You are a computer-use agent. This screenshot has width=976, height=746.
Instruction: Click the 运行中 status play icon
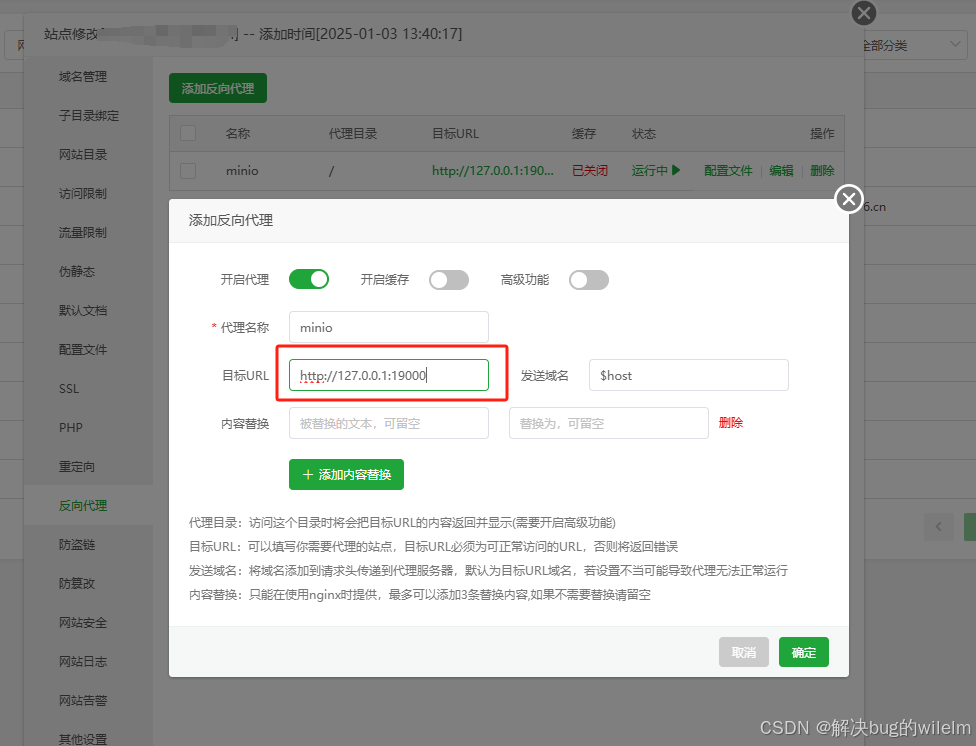click(x=676, y=170)
